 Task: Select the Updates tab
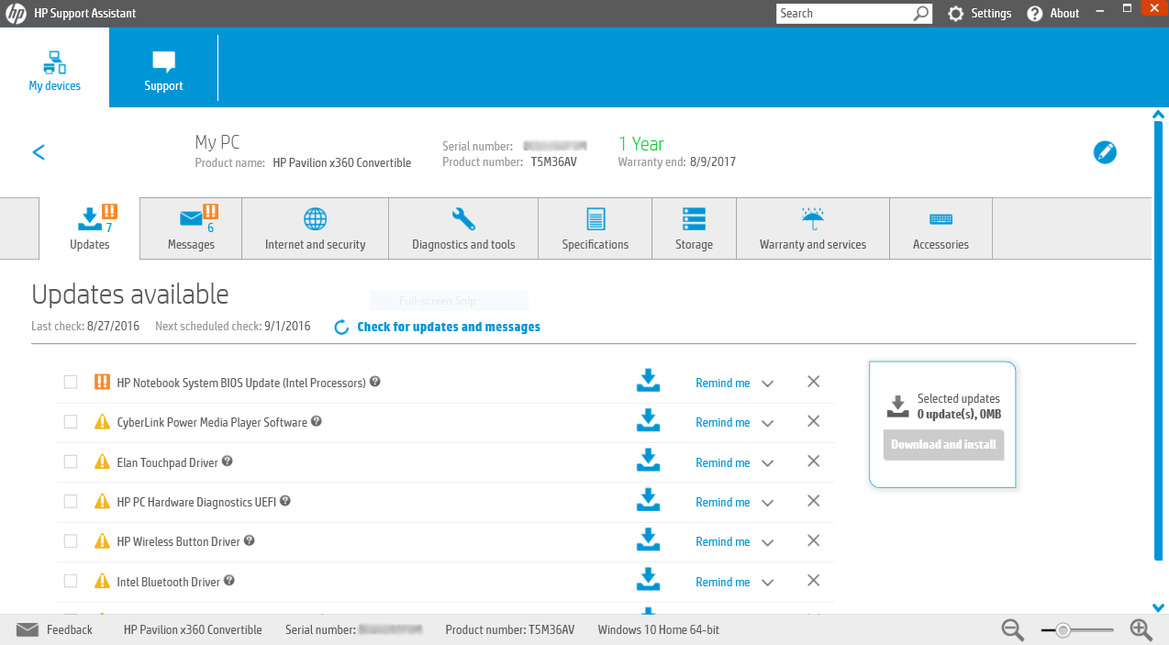pos(89,228)
